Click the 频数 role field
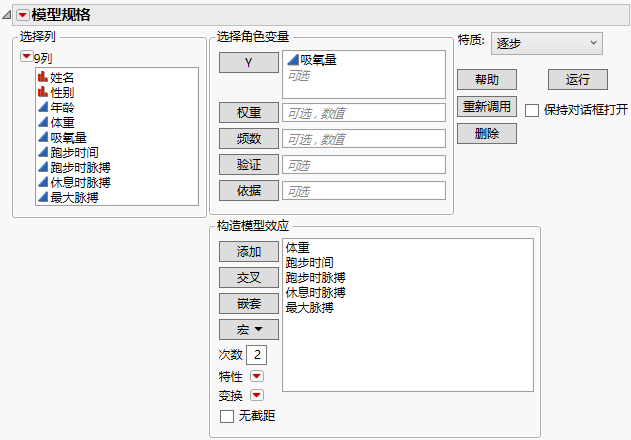Viewport: 631px width, 440px height. (364, 138)
